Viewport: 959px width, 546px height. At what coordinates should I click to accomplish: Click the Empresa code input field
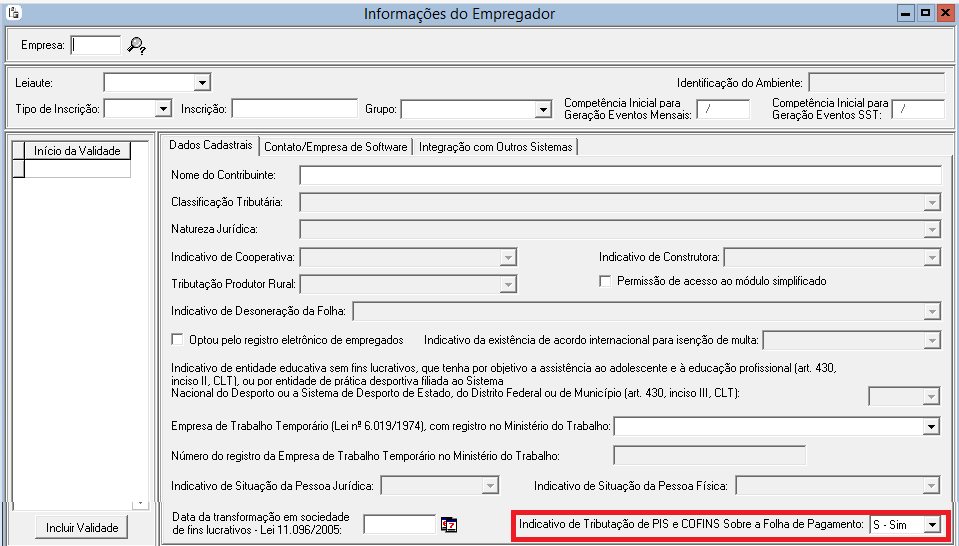(95, 45)
